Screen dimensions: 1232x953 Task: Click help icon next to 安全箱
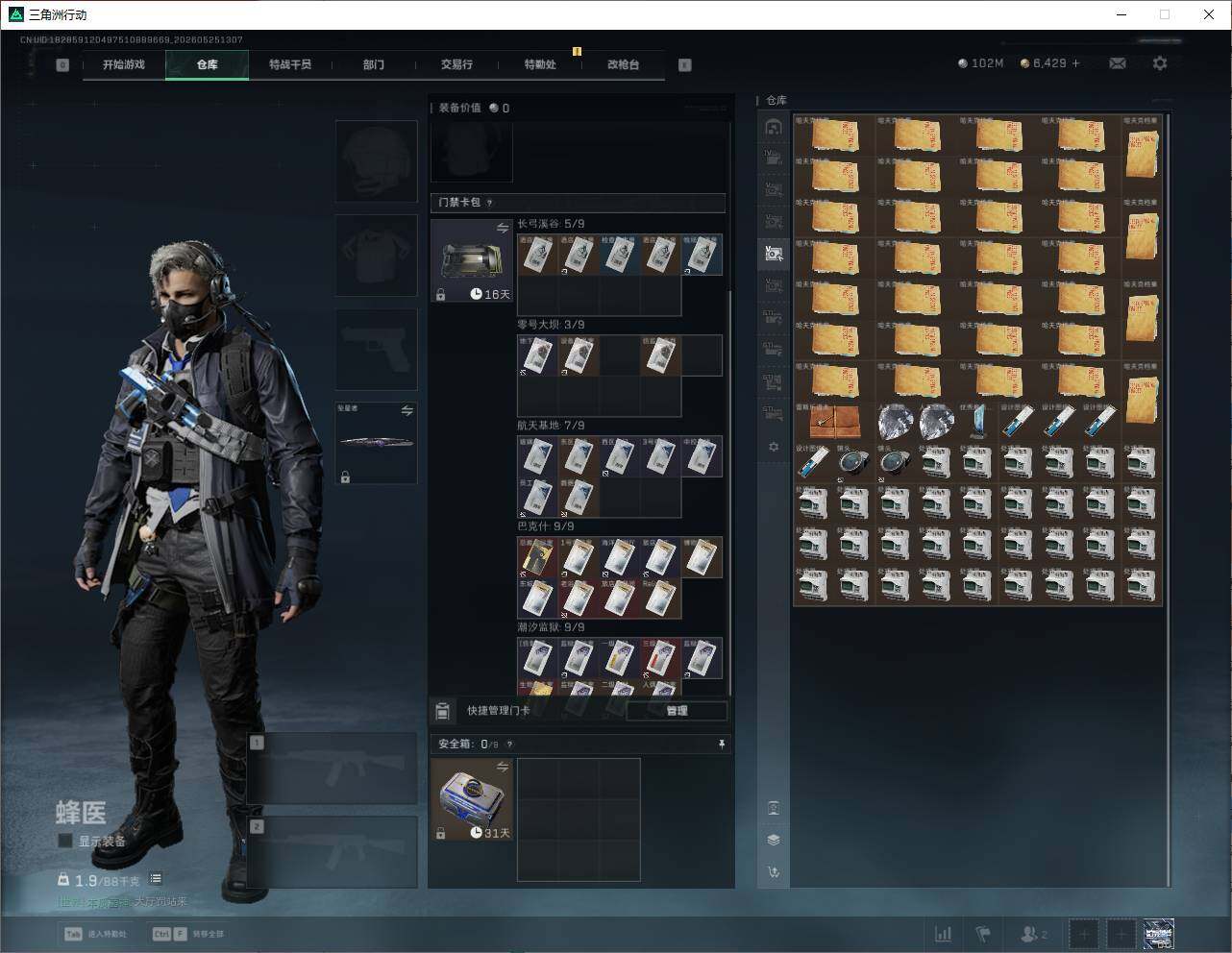tap(509, 744)
